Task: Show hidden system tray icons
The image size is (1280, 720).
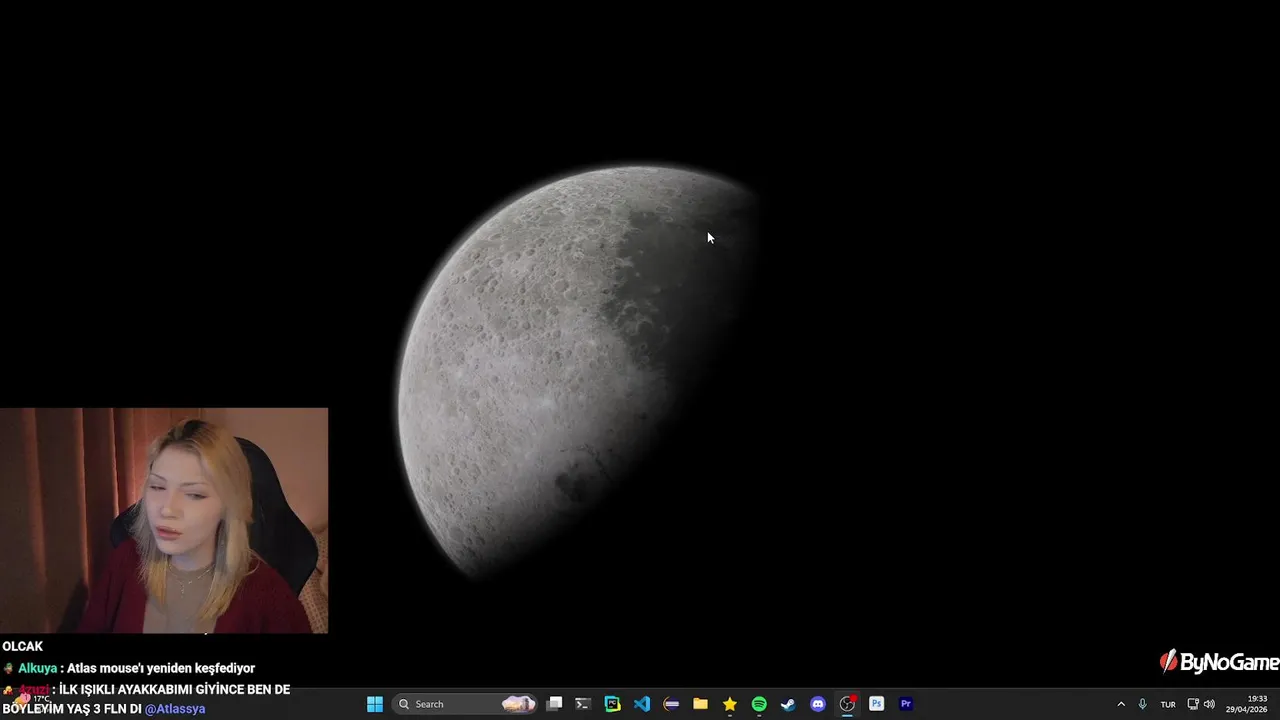Action: coord(1121,704)
